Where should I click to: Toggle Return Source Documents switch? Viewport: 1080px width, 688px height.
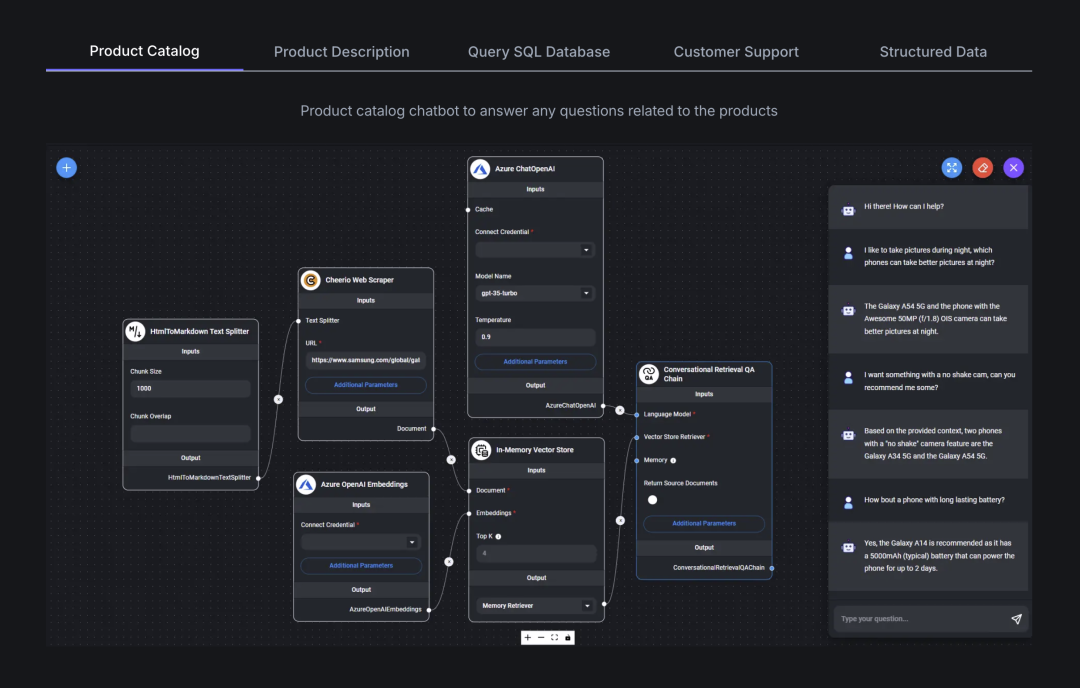click(652, 500)
